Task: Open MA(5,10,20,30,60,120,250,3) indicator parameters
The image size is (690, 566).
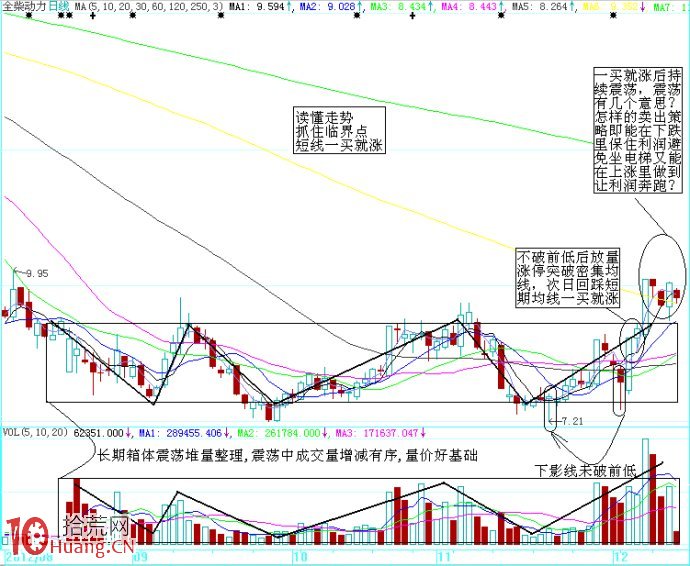Action: [x=148, y=7]
